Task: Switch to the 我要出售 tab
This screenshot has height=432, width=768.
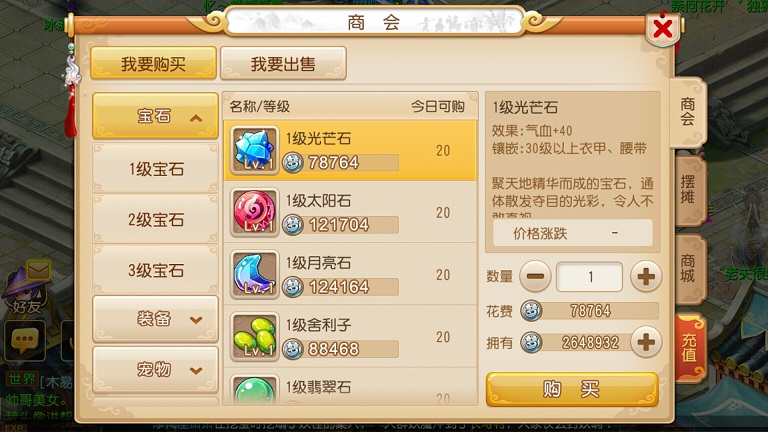Action: [284, 64]
